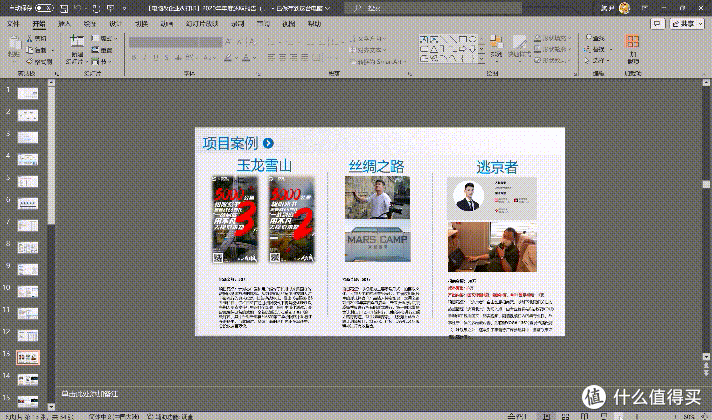Click the Copy button
The image size is (712, 420).
pyautogui.click(x=36, y=50)
